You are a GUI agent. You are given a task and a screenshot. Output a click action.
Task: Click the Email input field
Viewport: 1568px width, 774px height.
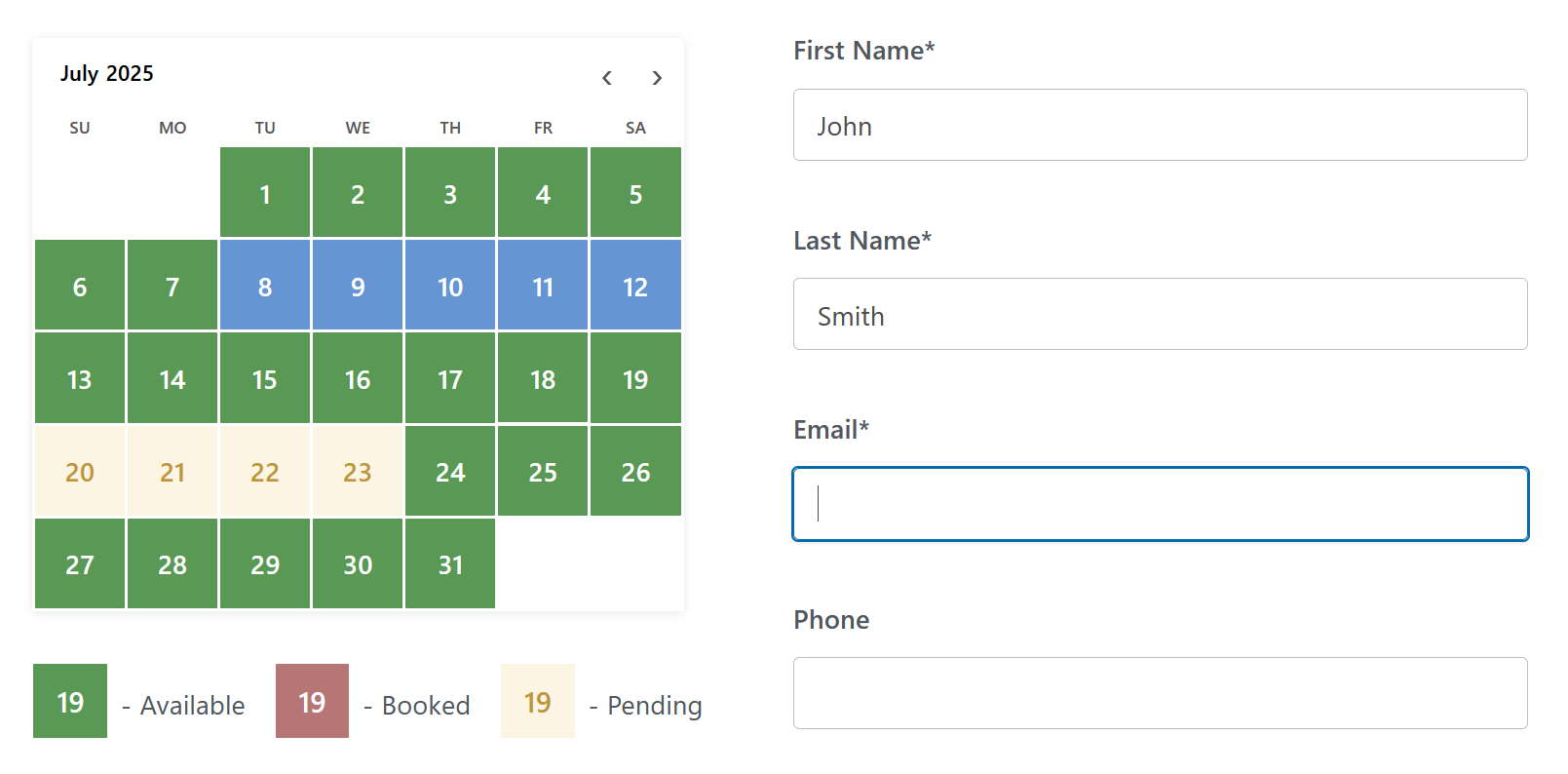1160,504
